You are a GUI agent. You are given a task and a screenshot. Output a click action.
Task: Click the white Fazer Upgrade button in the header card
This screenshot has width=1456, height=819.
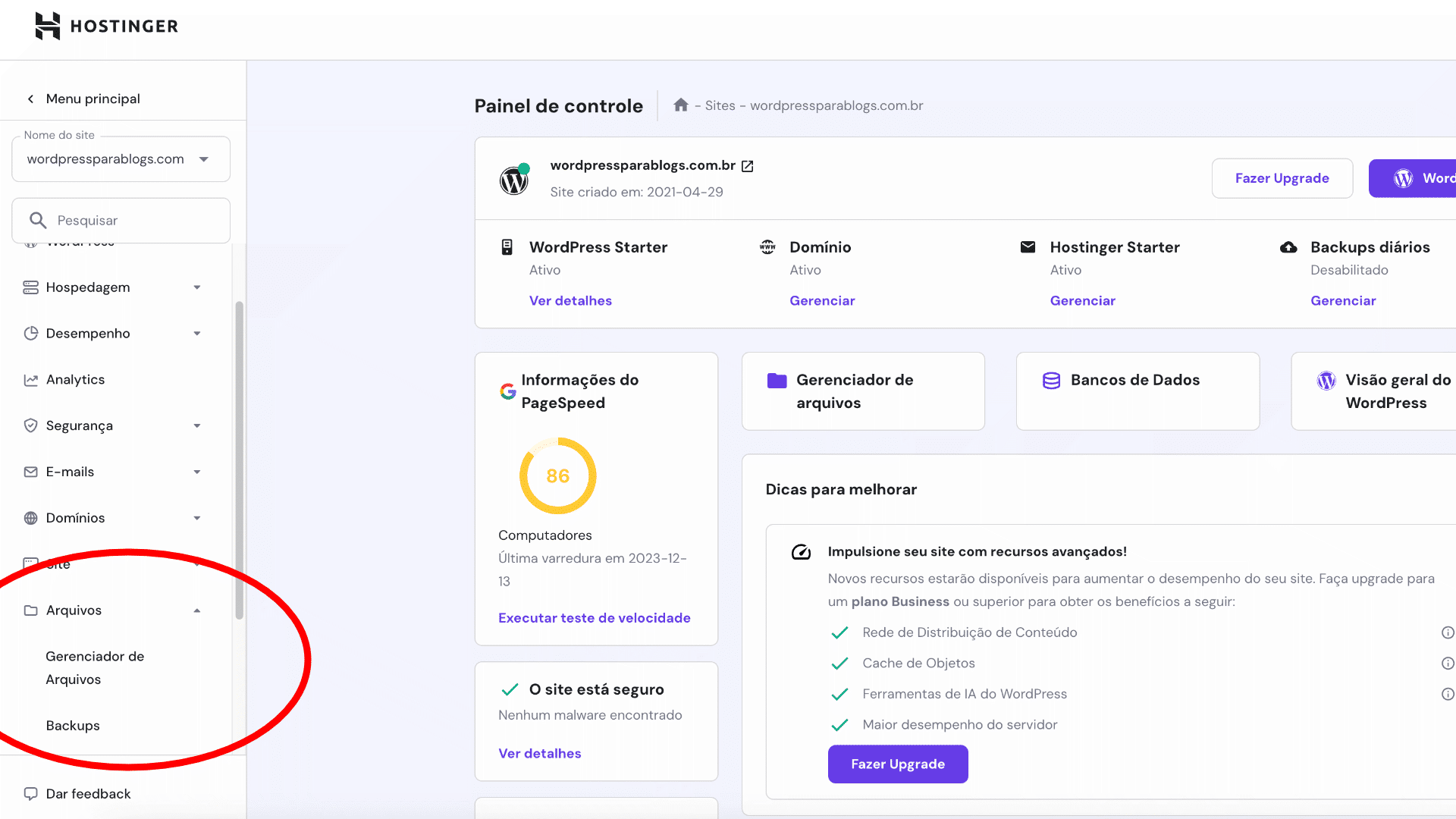pyautogui.click(x=1282, y=178)
